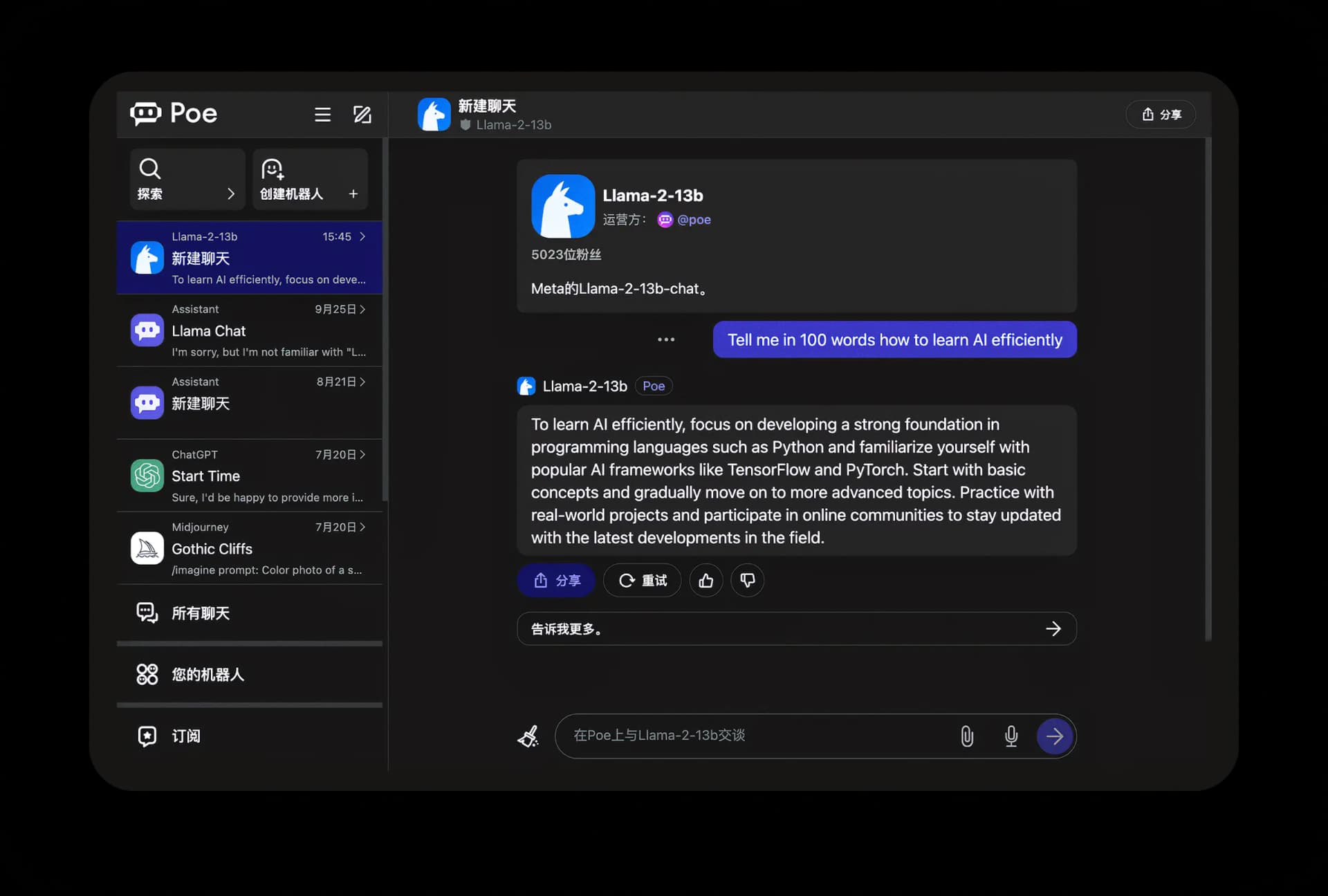Image resolution: width=1328 pixels, height=896 pixels.
Task: Click the chat area scrollbar
Action: click(x=1208, y=390)
